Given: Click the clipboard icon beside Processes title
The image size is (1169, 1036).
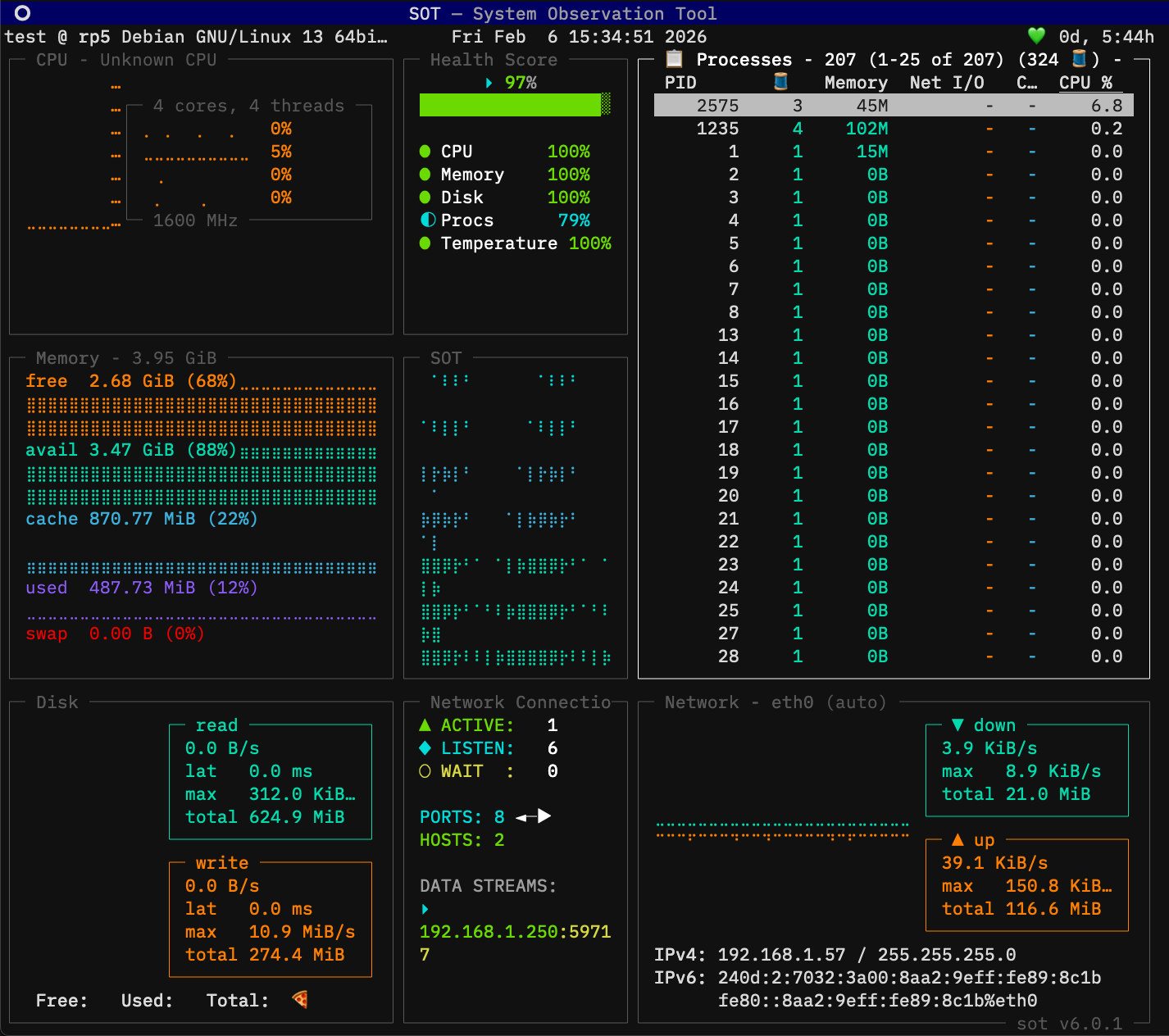Looking at the screenshot, I should tap(674, 59).
